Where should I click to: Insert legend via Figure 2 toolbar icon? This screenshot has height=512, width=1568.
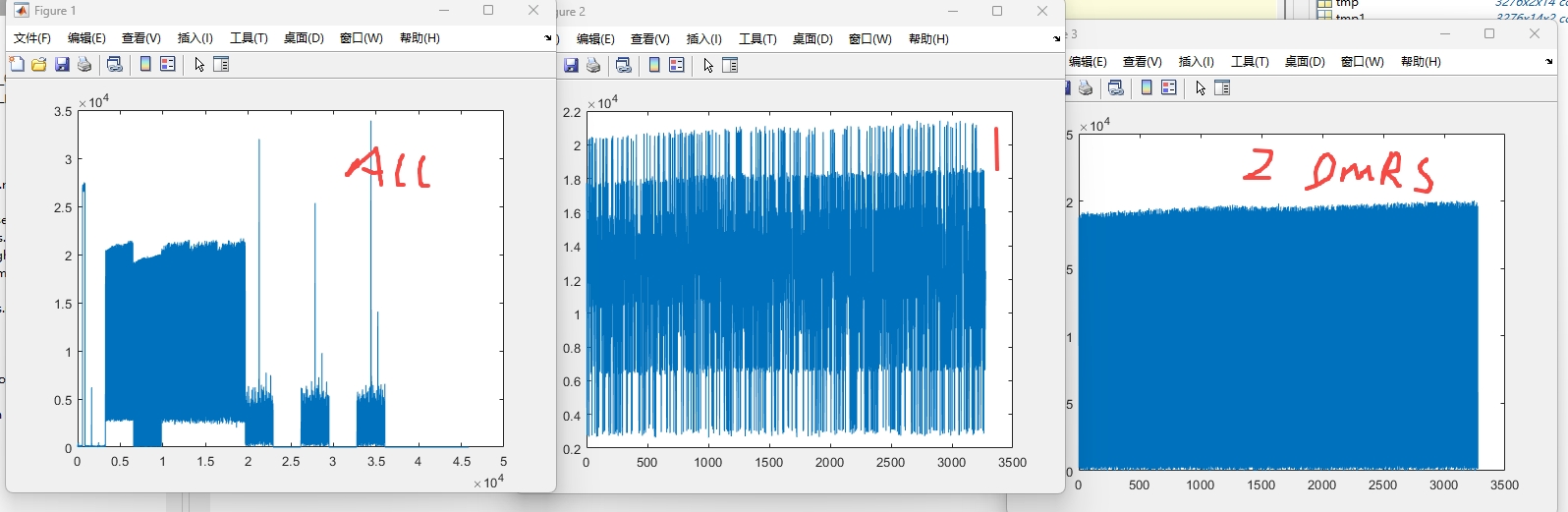(x=677, y=65)
